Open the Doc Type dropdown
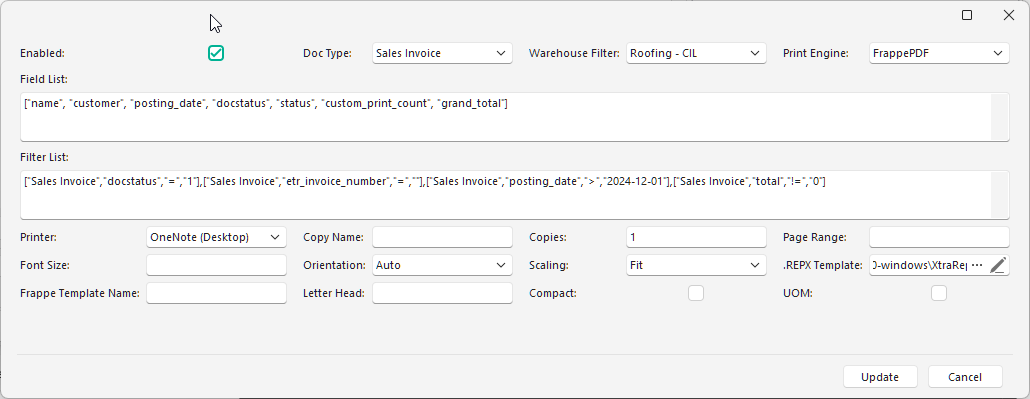Image resolution: width=1030 pixels, height=399 pixels. (x=442, y=53)
